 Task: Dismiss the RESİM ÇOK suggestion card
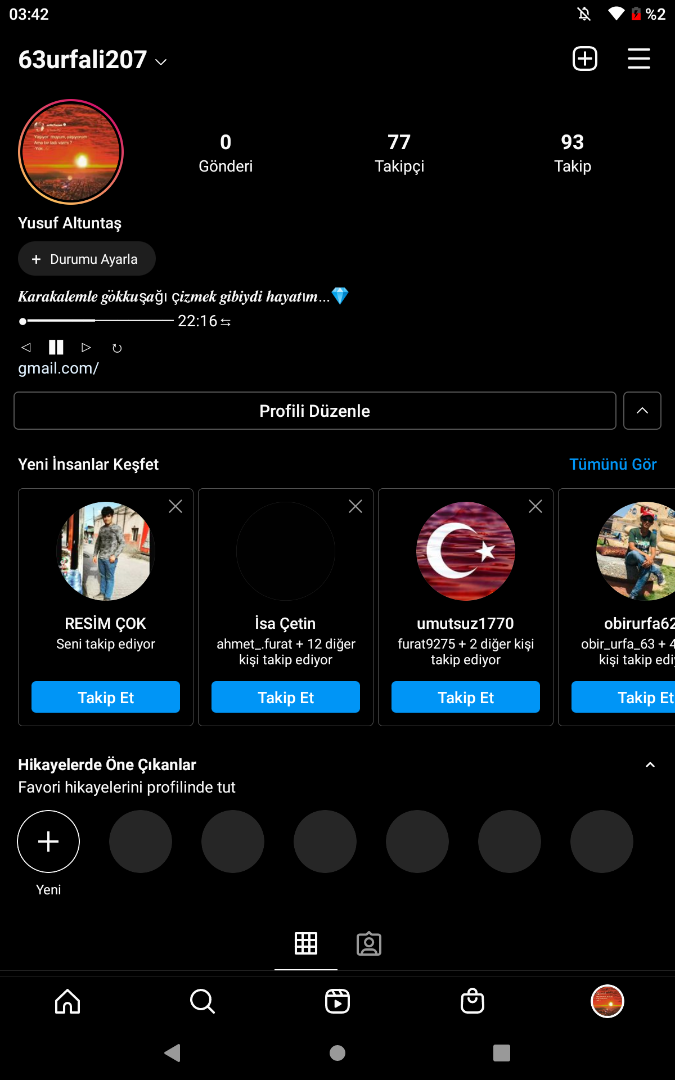click(x=176, y=507)
